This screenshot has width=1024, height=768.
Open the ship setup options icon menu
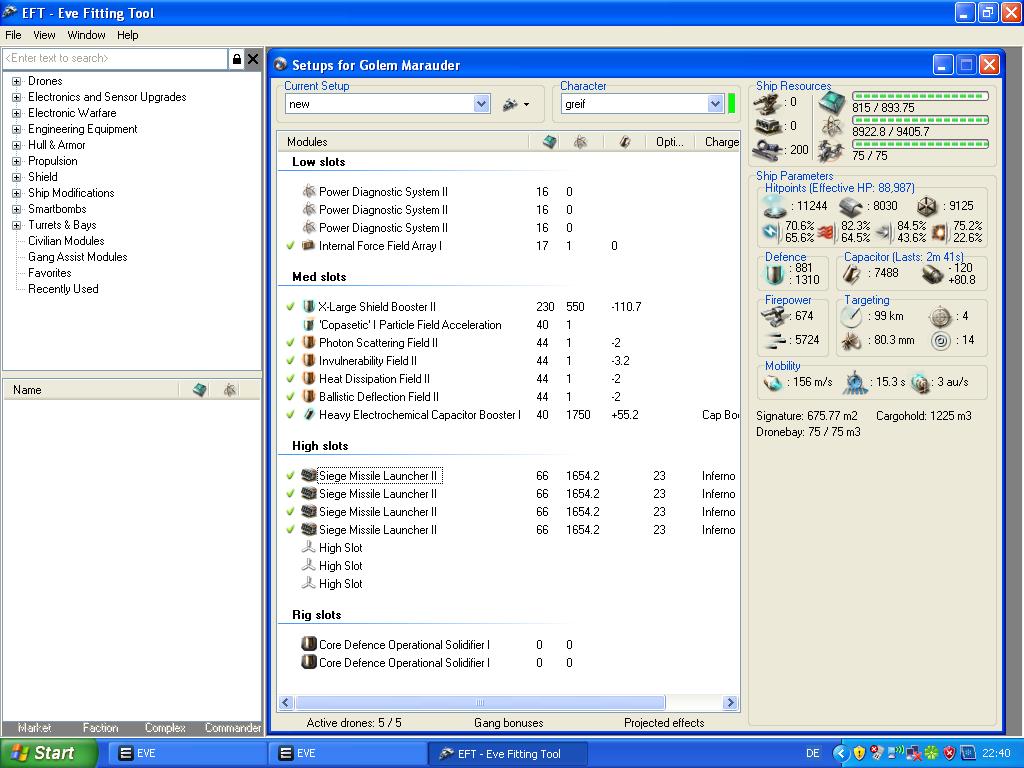pos(515,104)
